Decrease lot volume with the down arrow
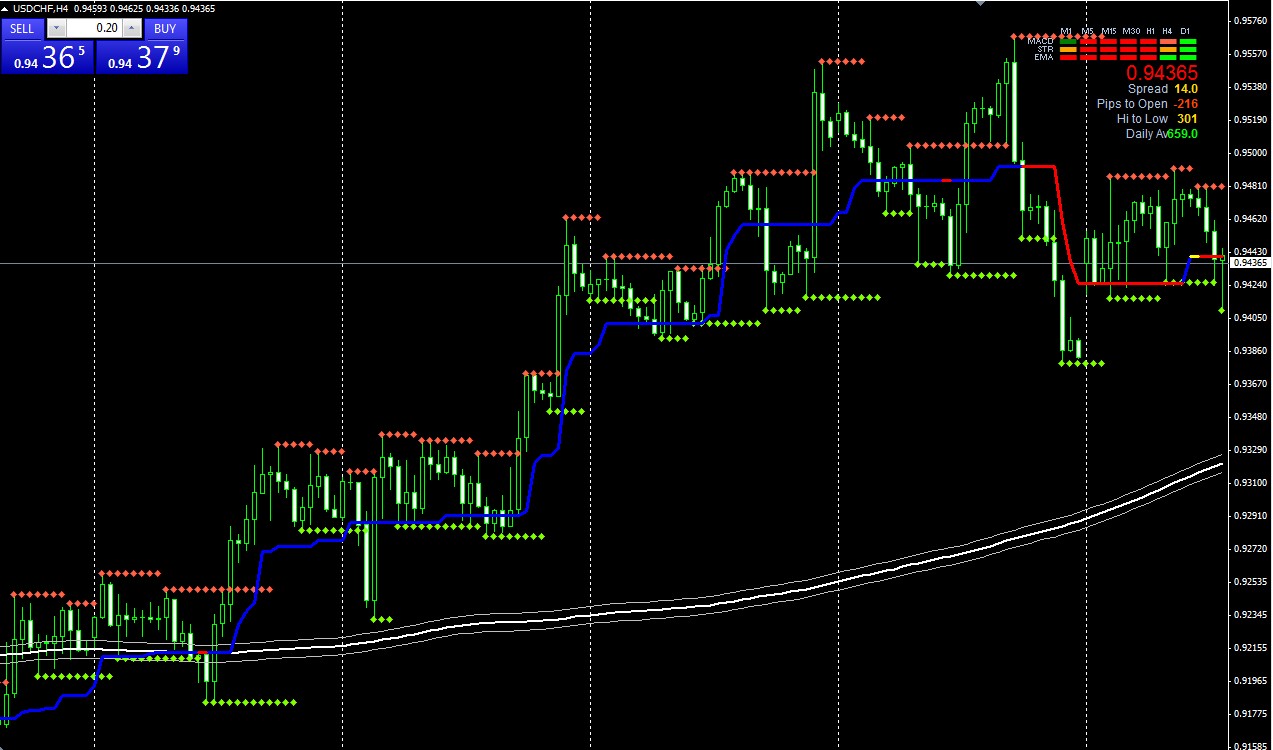The height and width of the screenshot is (750, 1273). point(56,29)
